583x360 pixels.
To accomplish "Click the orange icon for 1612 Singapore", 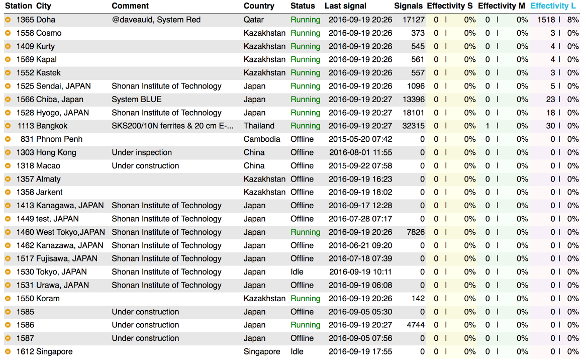I will point(7,352).
